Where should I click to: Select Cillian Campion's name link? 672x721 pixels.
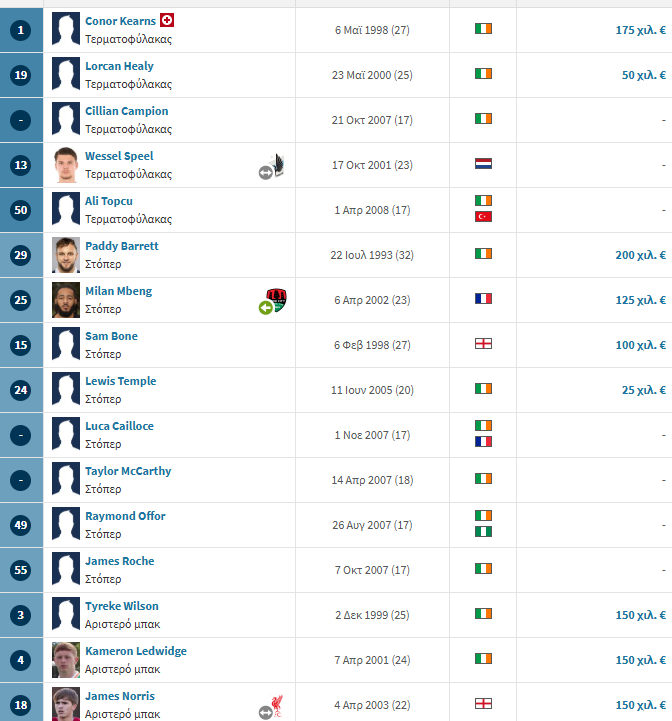pos(126,111)
